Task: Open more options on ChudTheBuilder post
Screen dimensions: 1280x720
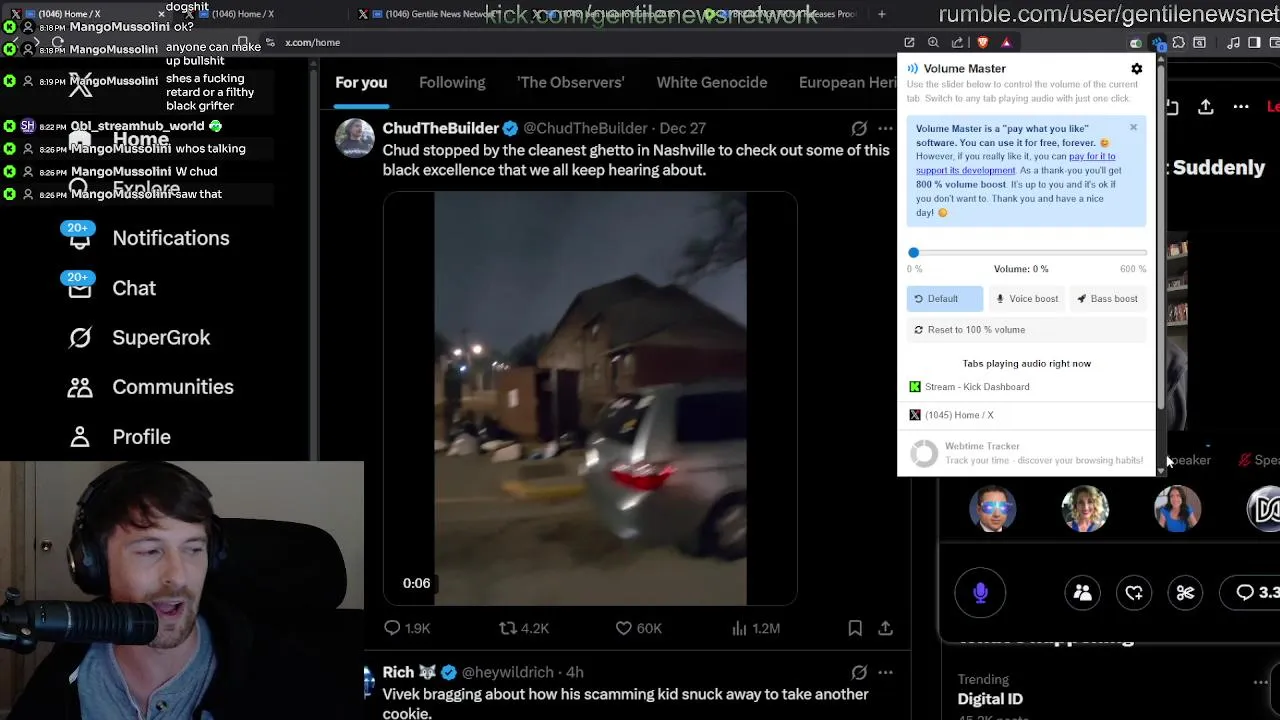Action: (885, 128)
